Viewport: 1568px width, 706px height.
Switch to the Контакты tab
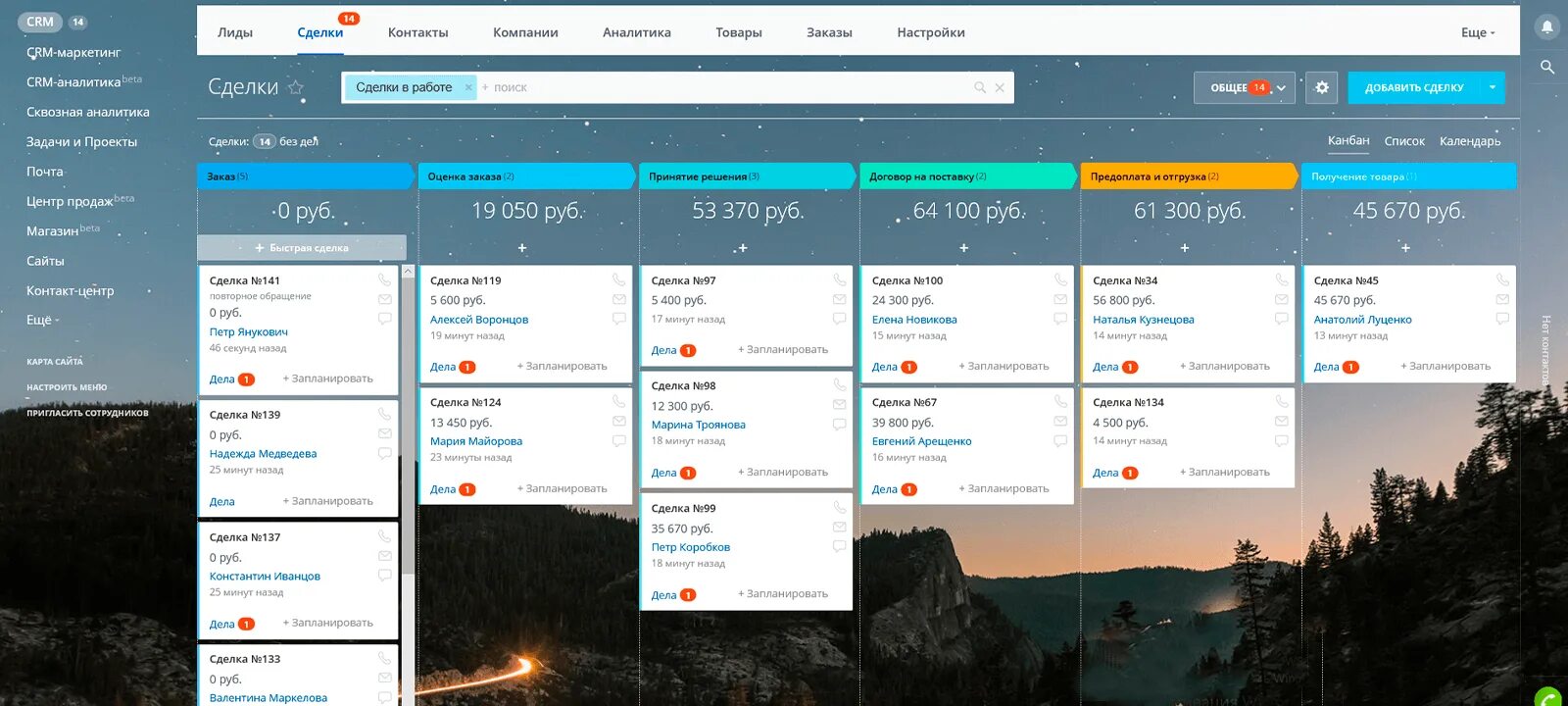[x=417, y=32]
